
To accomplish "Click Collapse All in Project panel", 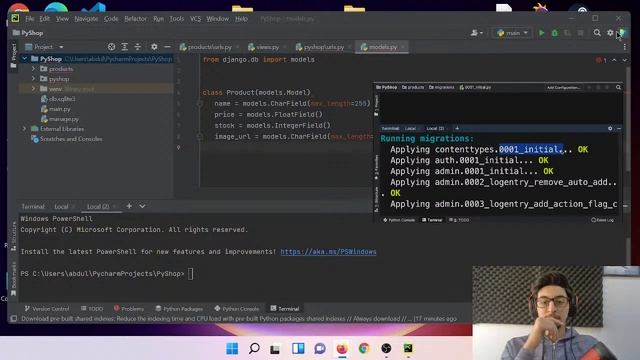I will click(138, 47).
